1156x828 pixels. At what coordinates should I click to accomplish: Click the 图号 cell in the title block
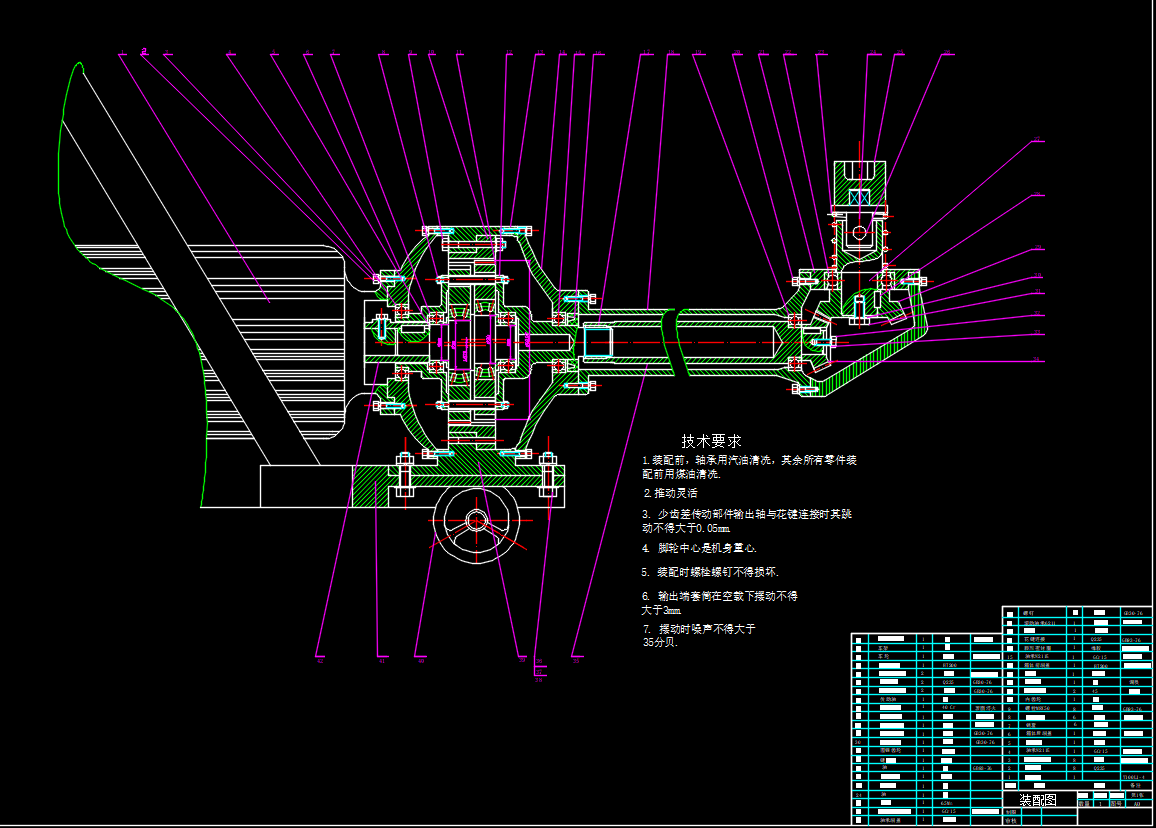1116,802
